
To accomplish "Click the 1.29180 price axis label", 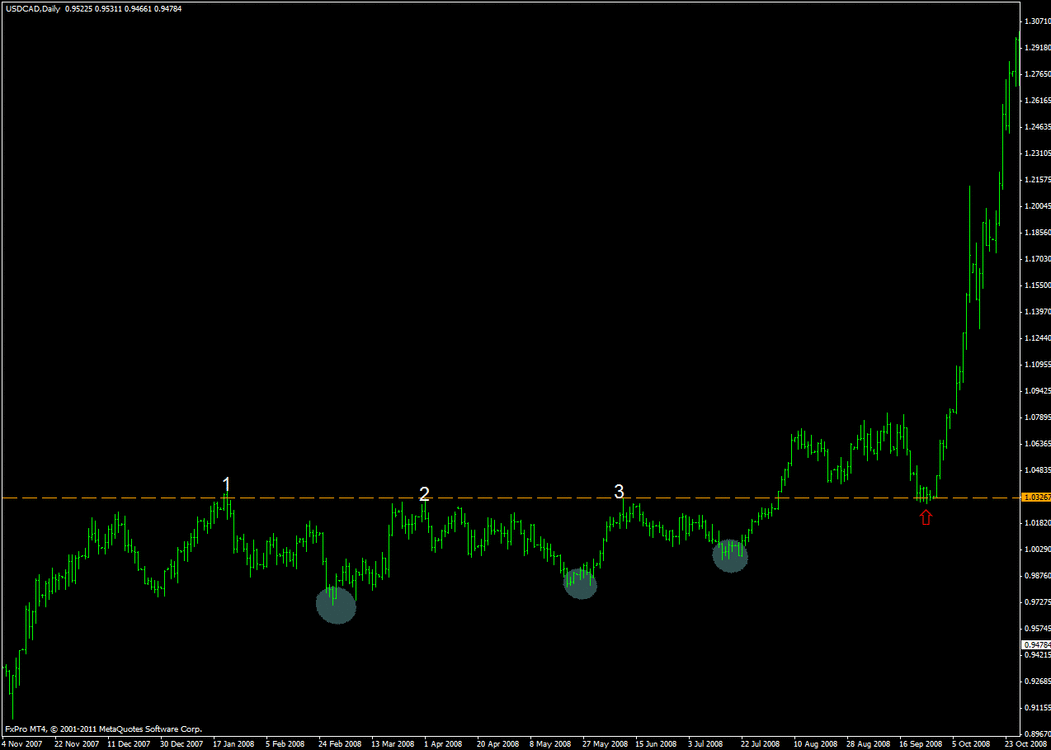I will click(x=1036, y=48).
